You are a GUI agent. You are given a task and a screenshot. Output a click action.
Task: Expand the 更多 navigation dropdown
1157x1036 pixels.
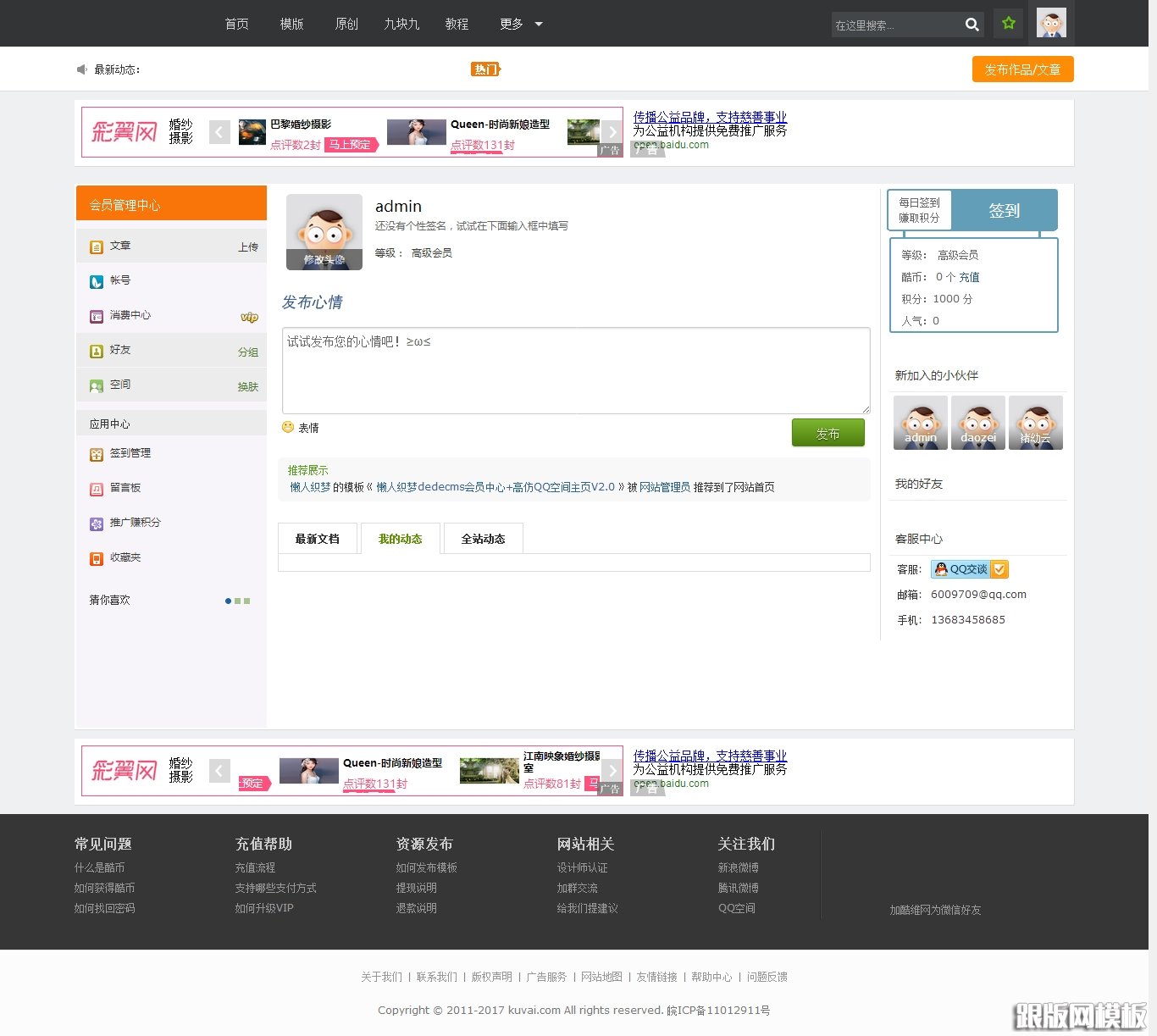(x=520, y=24)
